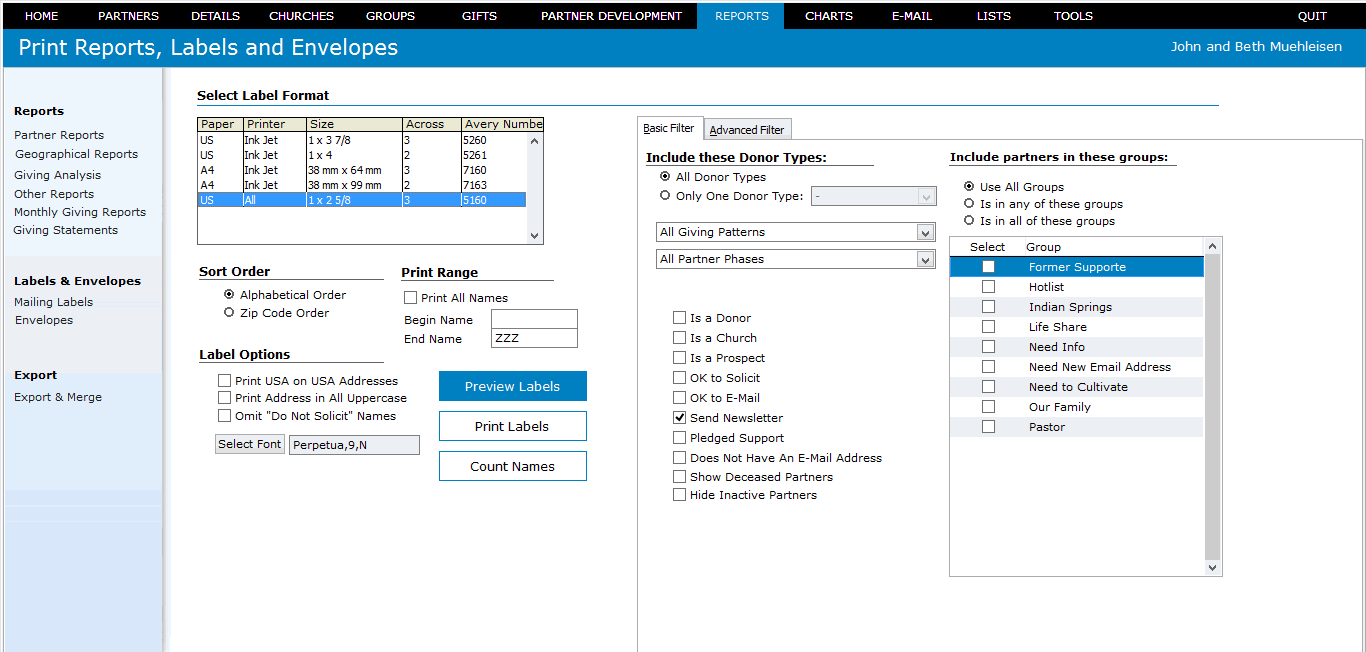1366x652 pixels.
Task: Click the End Name field
Action: (534, 338)
